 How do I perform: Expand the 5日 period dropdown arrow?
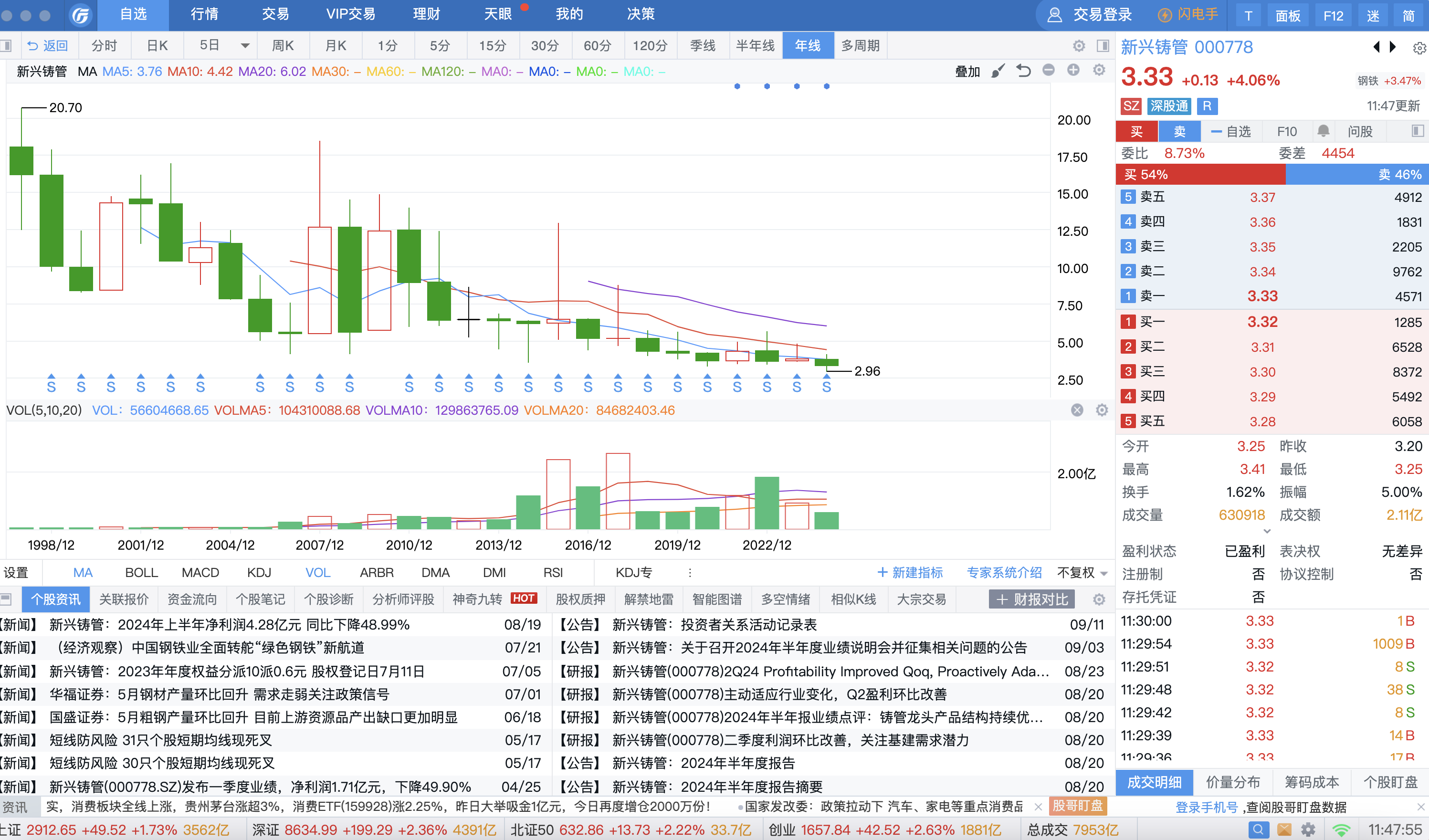245,45
